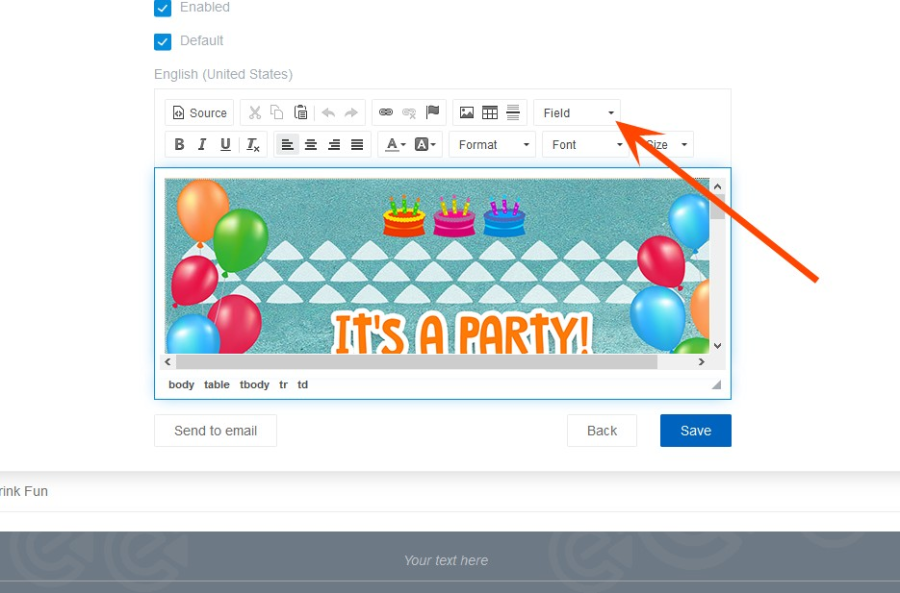
Task: Open the Field dropdown
Action: tap(577, 113)
